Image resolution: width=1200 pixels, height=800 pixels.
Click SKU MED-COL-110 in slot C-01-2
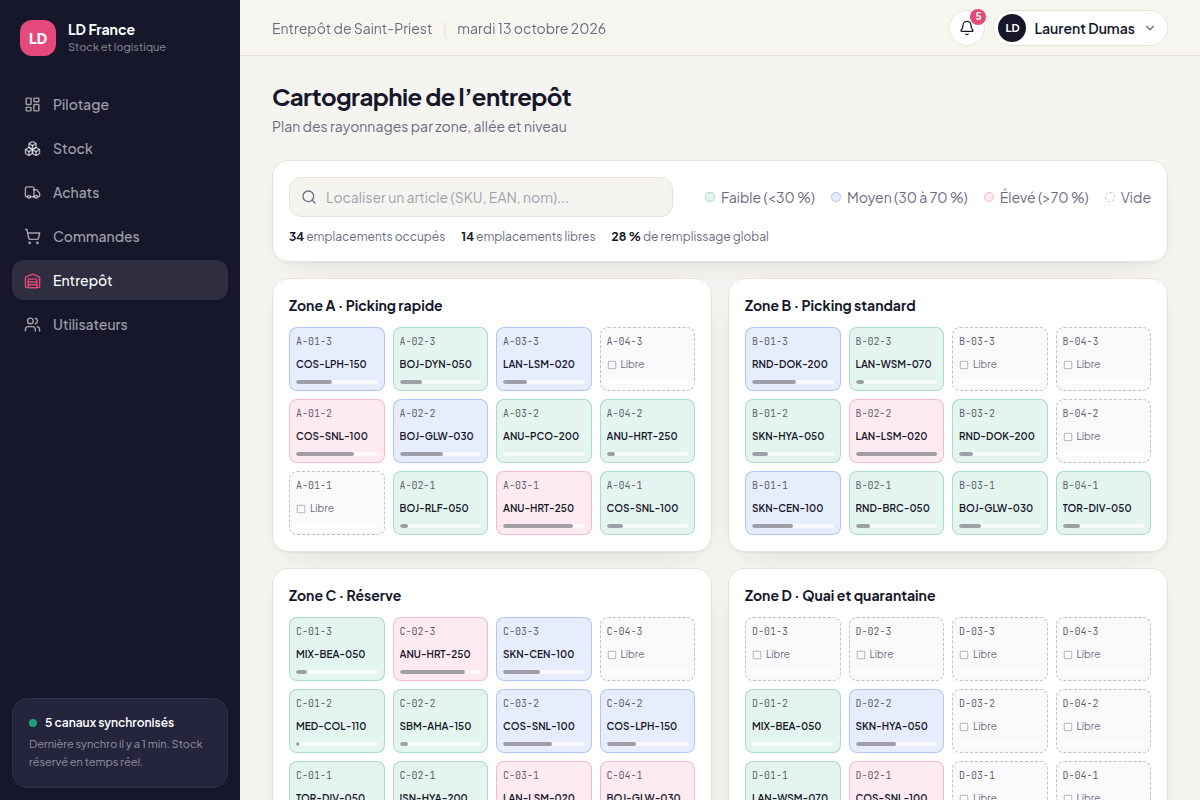(331, 726)
